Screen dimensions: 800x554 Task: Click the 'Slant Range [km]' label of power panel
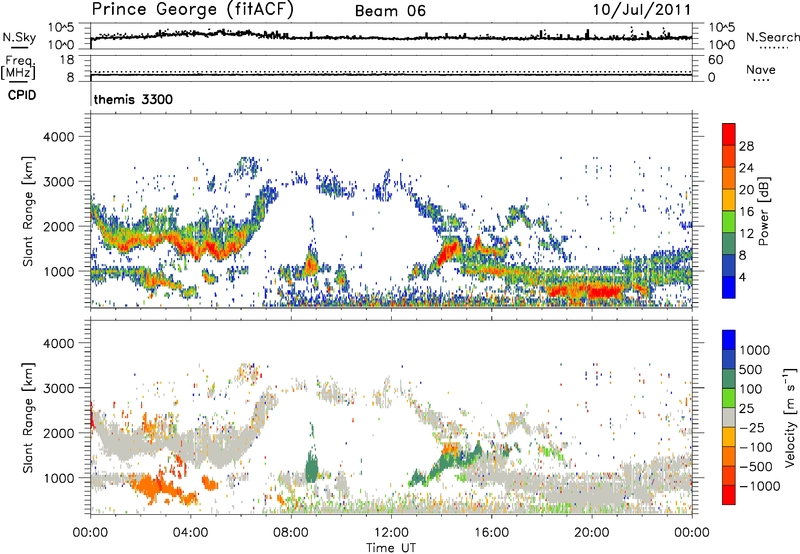28,211
